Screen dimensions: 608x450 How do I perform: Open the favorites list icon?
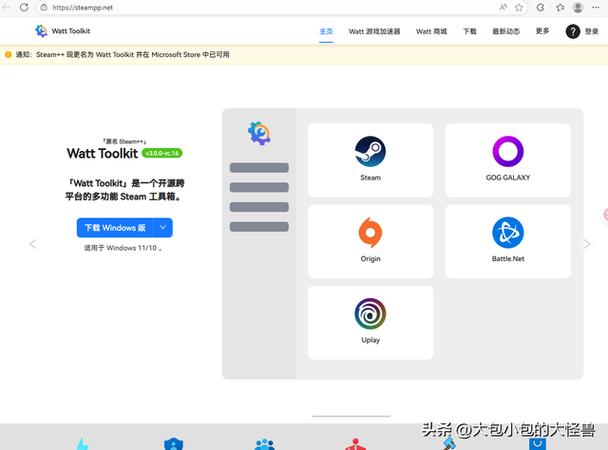tap(560, 7)
